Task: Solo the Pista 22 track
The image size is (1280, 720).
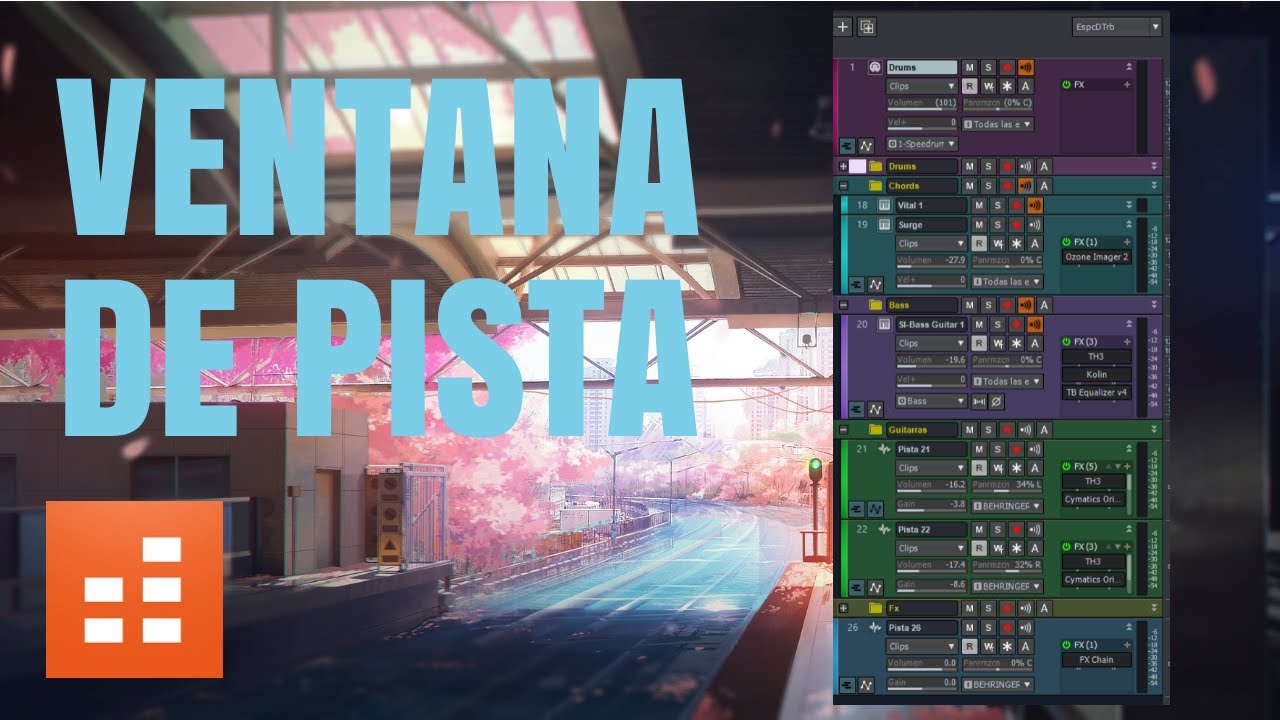Action: [997, 529]
